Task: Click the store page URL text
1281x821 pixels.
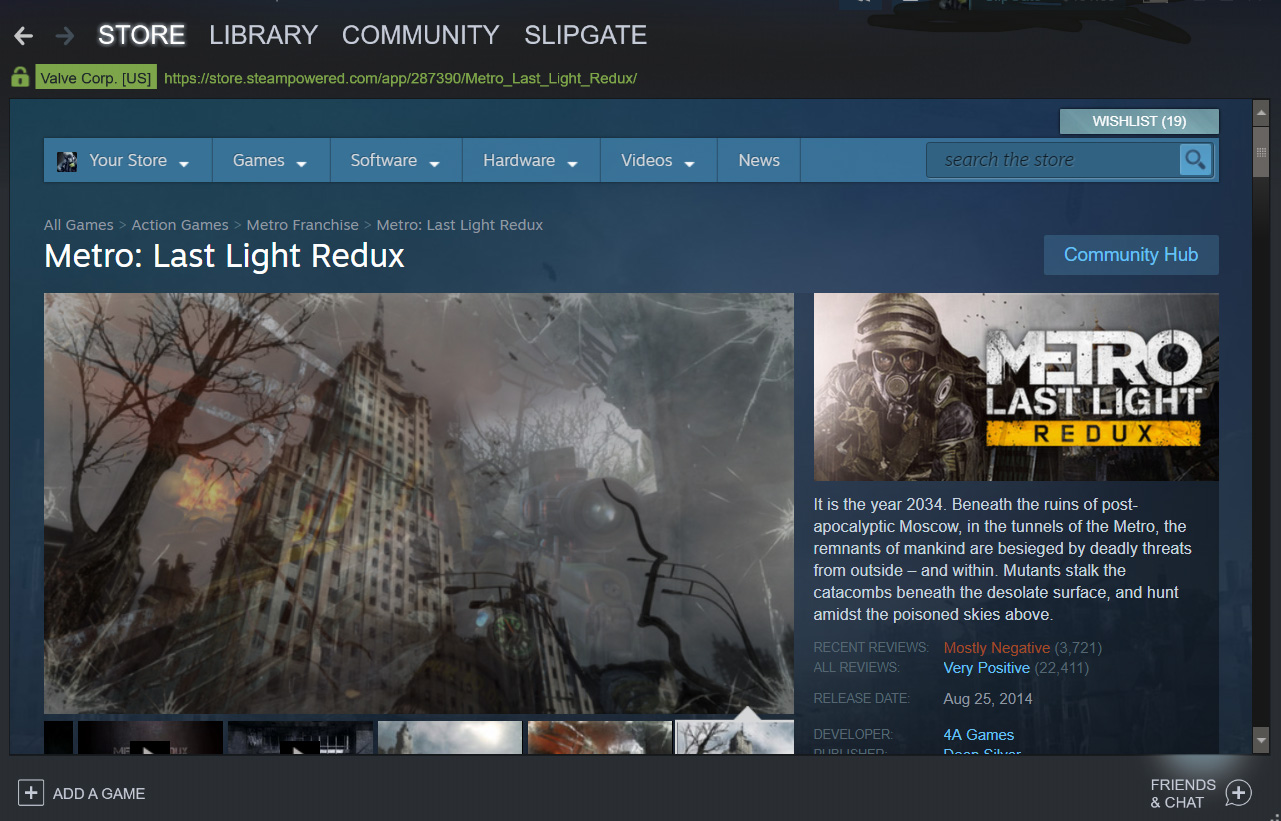Action: pos(400,77)
